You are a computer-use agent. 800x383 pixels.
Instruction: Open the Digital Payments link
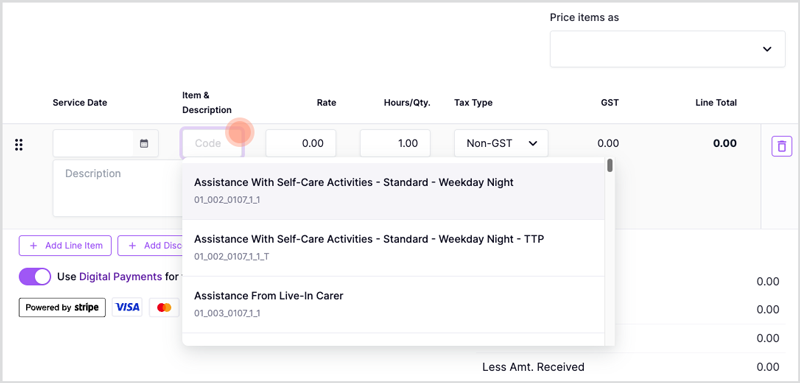[x=120, y=277]
